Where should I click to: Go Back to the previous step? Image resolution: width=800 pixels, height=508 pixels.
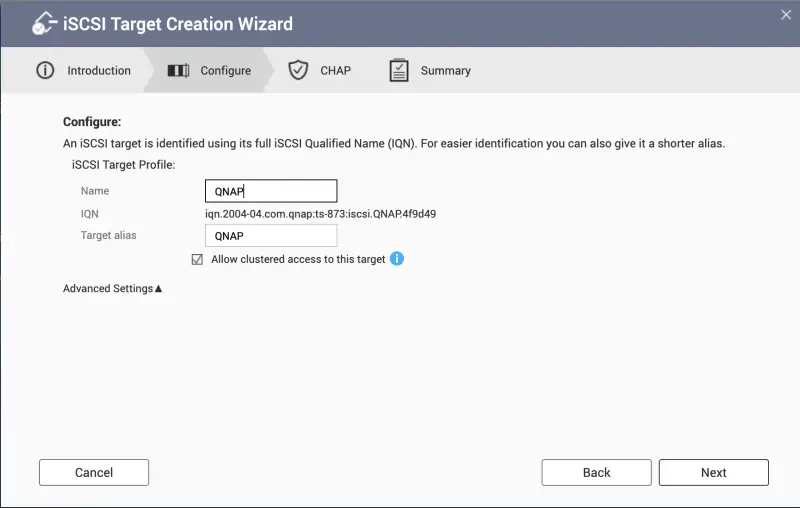[x=596, y=472]
